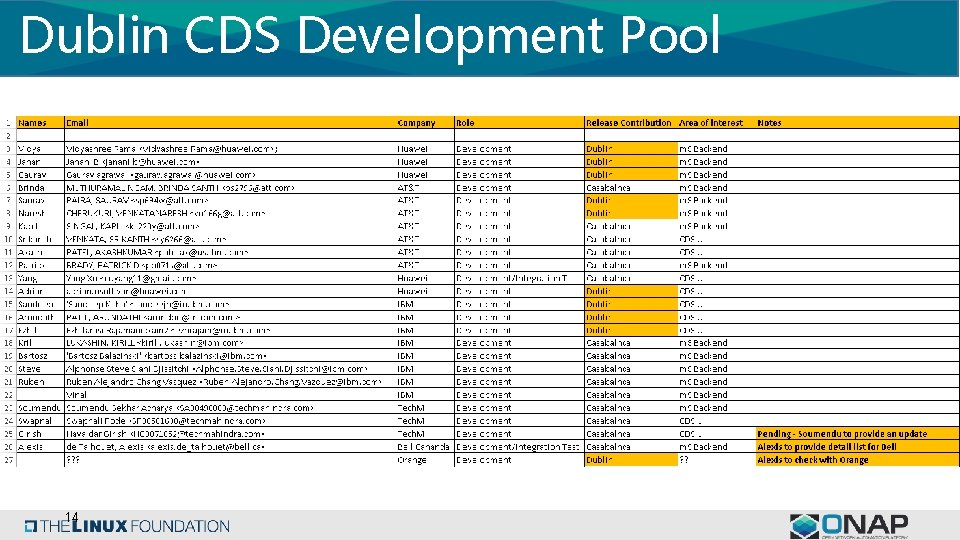This screenshot has height=540, width=960.
Task: Click the 'mS Backend' cell in Alexis's row
Action: tap(703, 446)
